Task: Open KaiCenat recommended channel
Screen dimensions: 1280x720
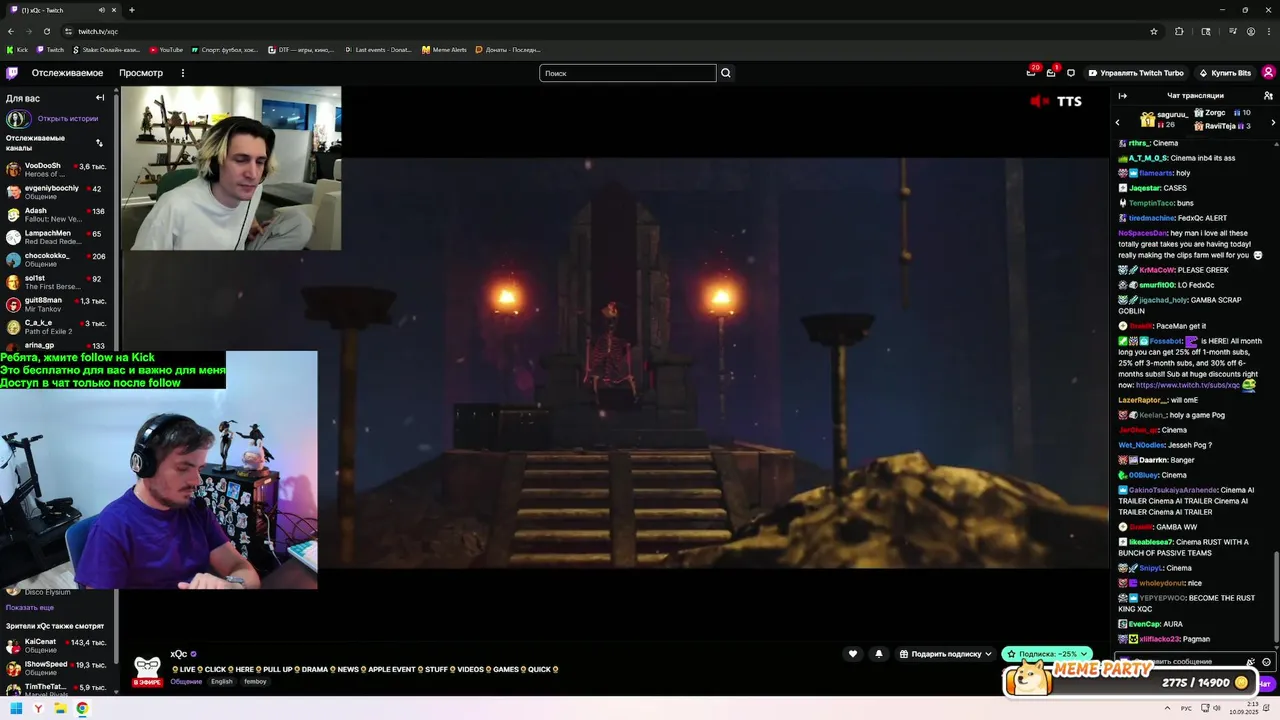Action: (59, 646)
